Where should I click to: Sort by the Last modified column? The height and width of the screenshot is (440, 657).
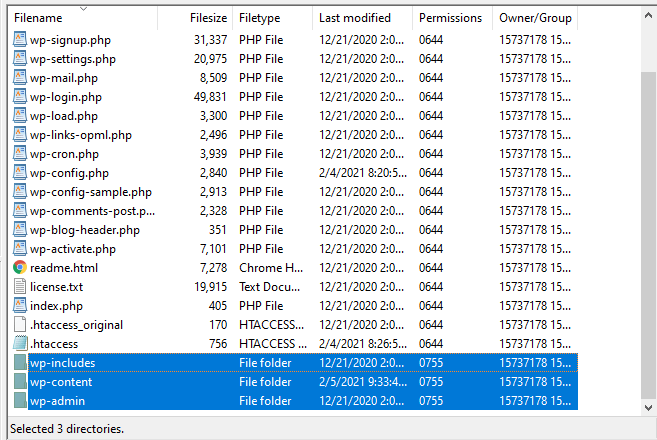coord(355,18)
